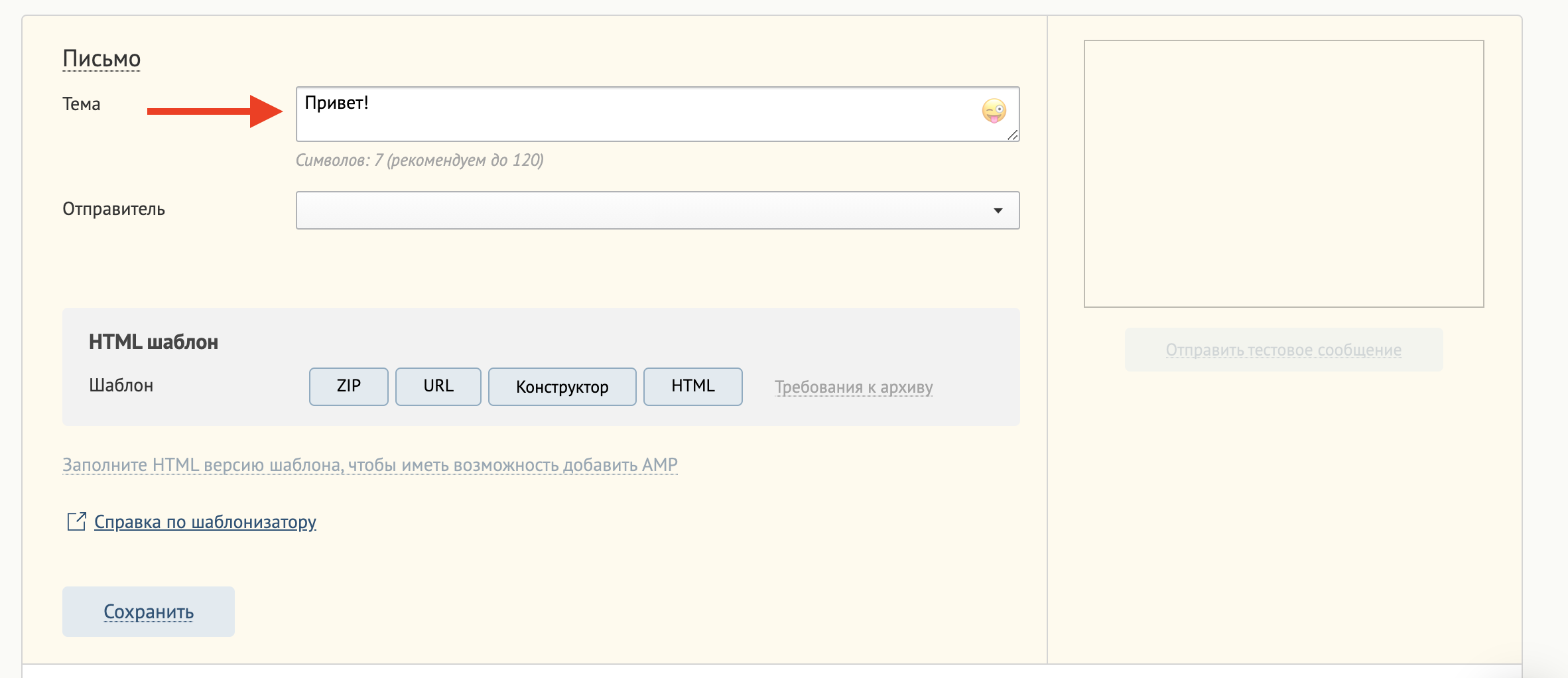
Task: Click the Шаблон label
Action: pos(121,385)
